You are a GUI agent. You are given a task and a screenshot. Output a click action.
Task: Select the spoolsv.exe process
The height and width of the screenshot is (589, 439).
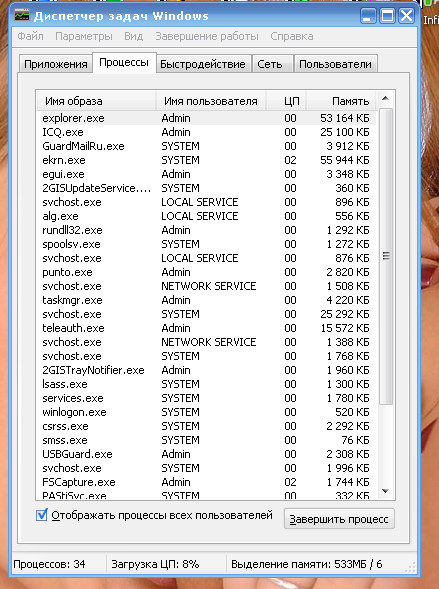tap(206, 244)
